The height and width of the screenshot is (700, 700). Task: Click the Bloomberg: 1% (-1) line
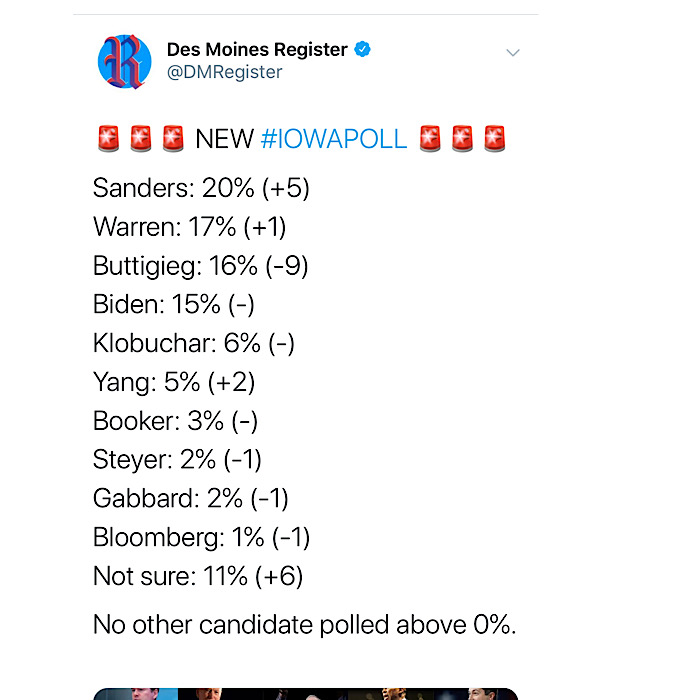tap(201, 537)
